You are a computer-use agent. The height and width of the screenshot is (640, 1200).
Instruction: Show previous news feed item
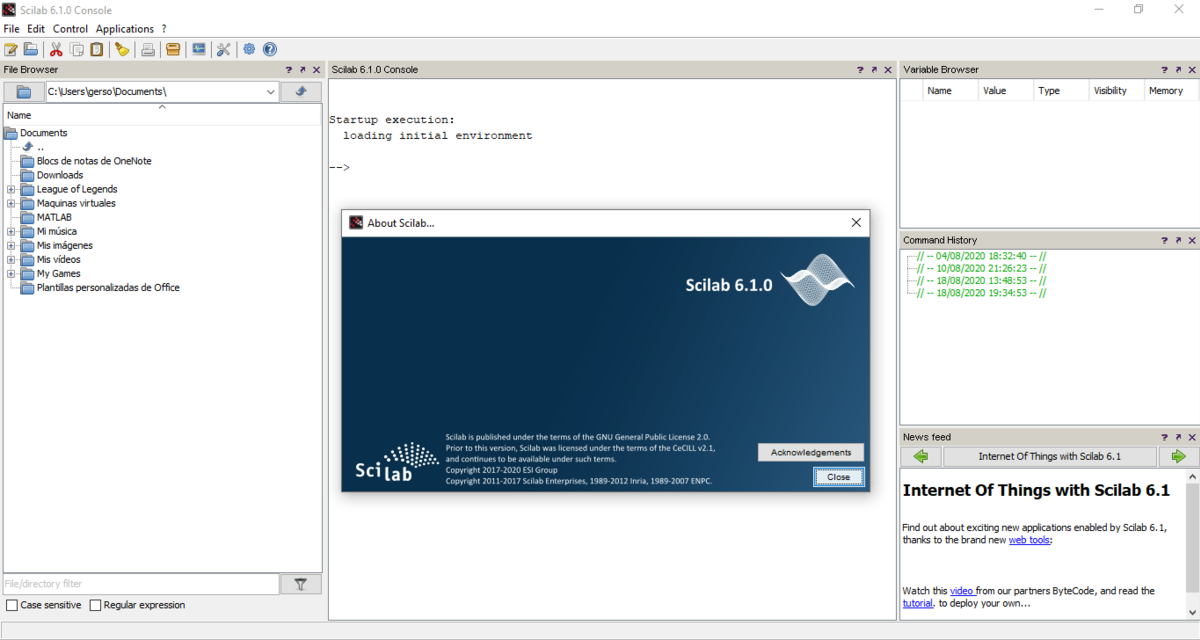click(x=921, y=456)
